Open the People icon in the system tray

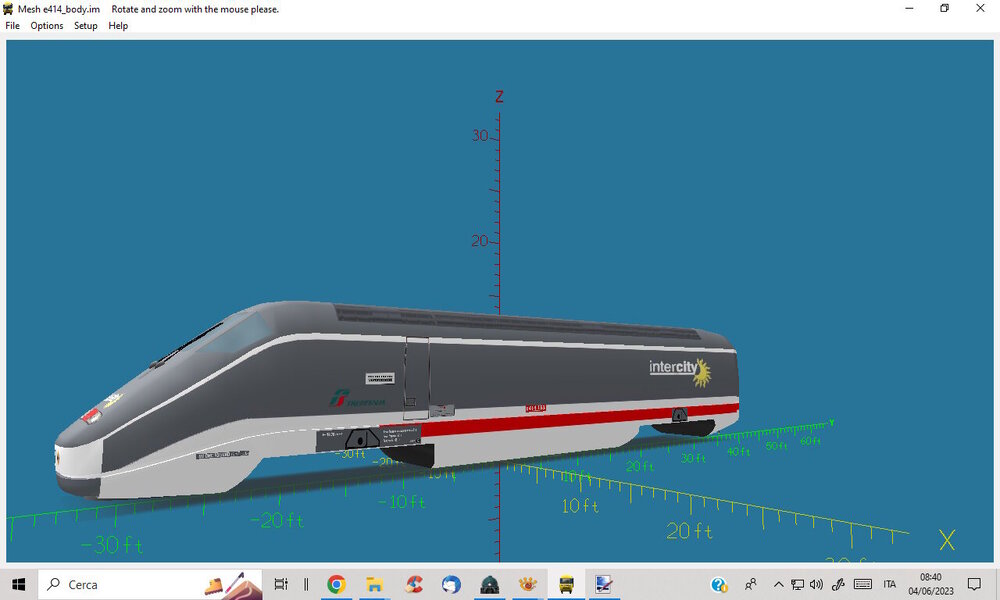point(751,584)
